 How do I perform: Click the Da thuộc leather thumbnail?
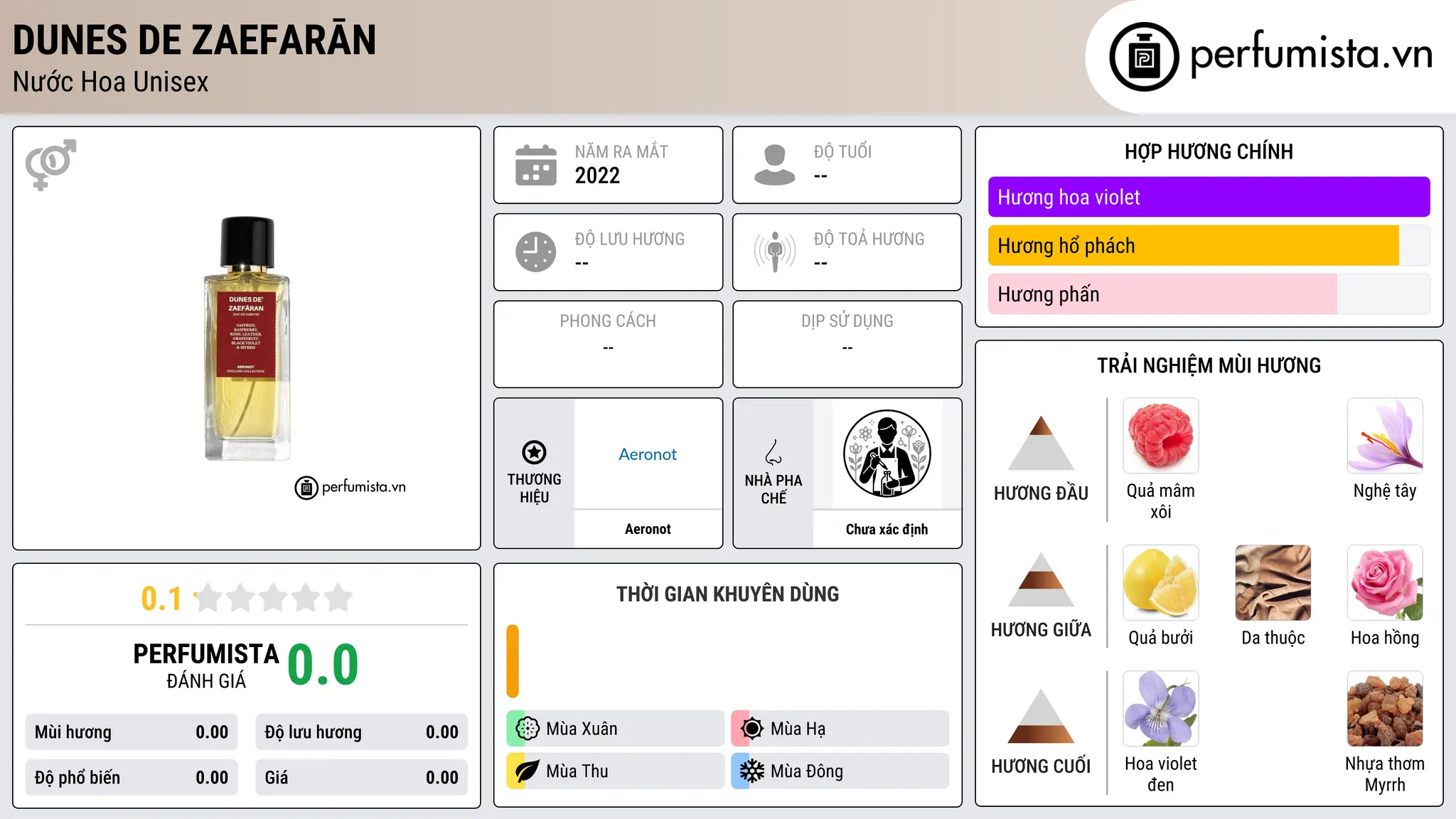coord(1273,583)
